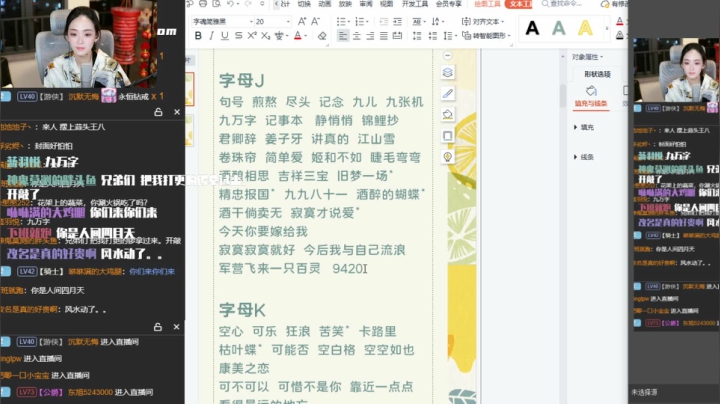Open the 切换 transitions tab
The width and height of the screenshot is (720, 404).
(x=304, y=4)
